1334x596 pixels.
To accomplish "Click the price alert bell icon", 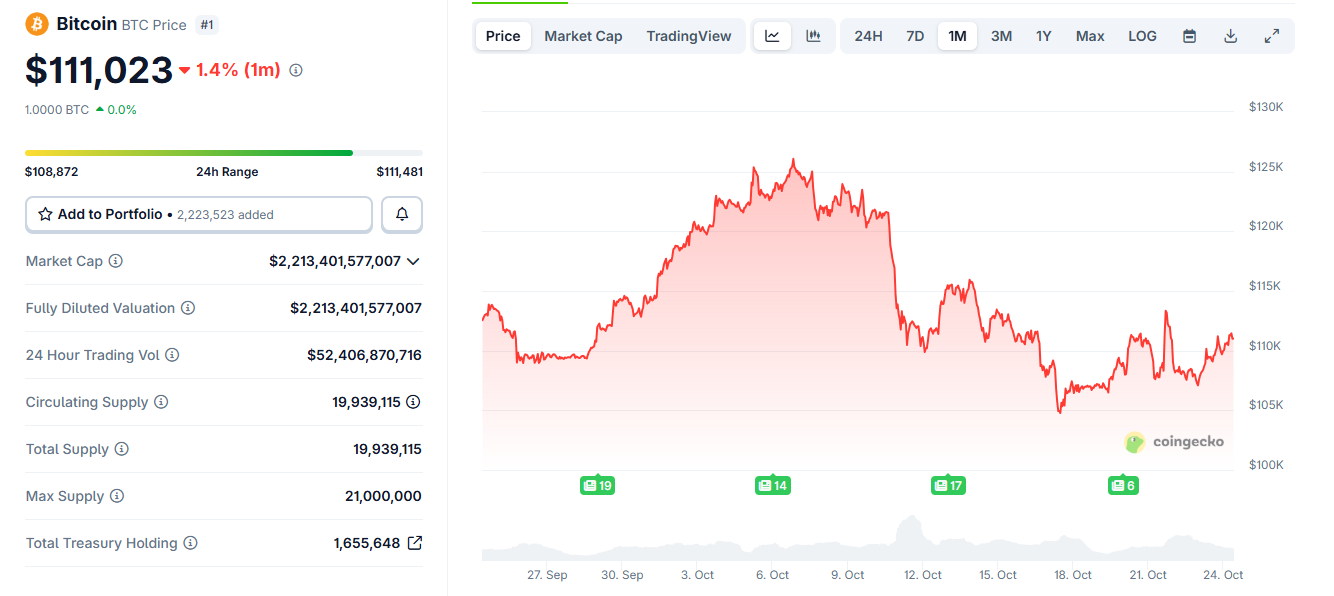I will [x=402, y=214].
